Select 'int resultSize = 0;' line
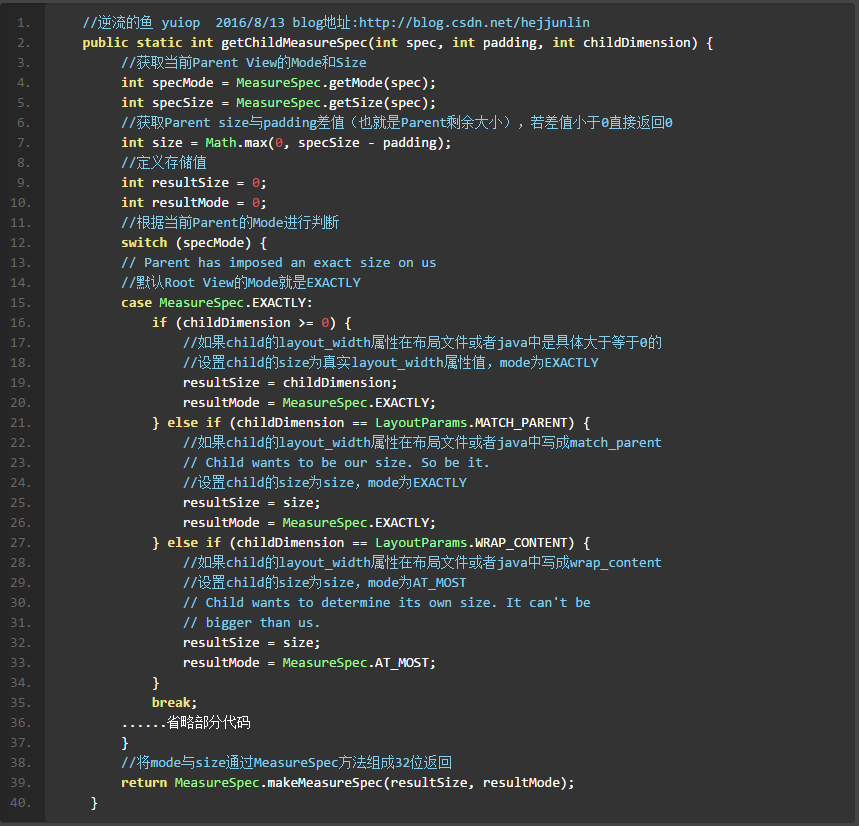This screenshot has width=859, height=826. (x=194, y=182)
